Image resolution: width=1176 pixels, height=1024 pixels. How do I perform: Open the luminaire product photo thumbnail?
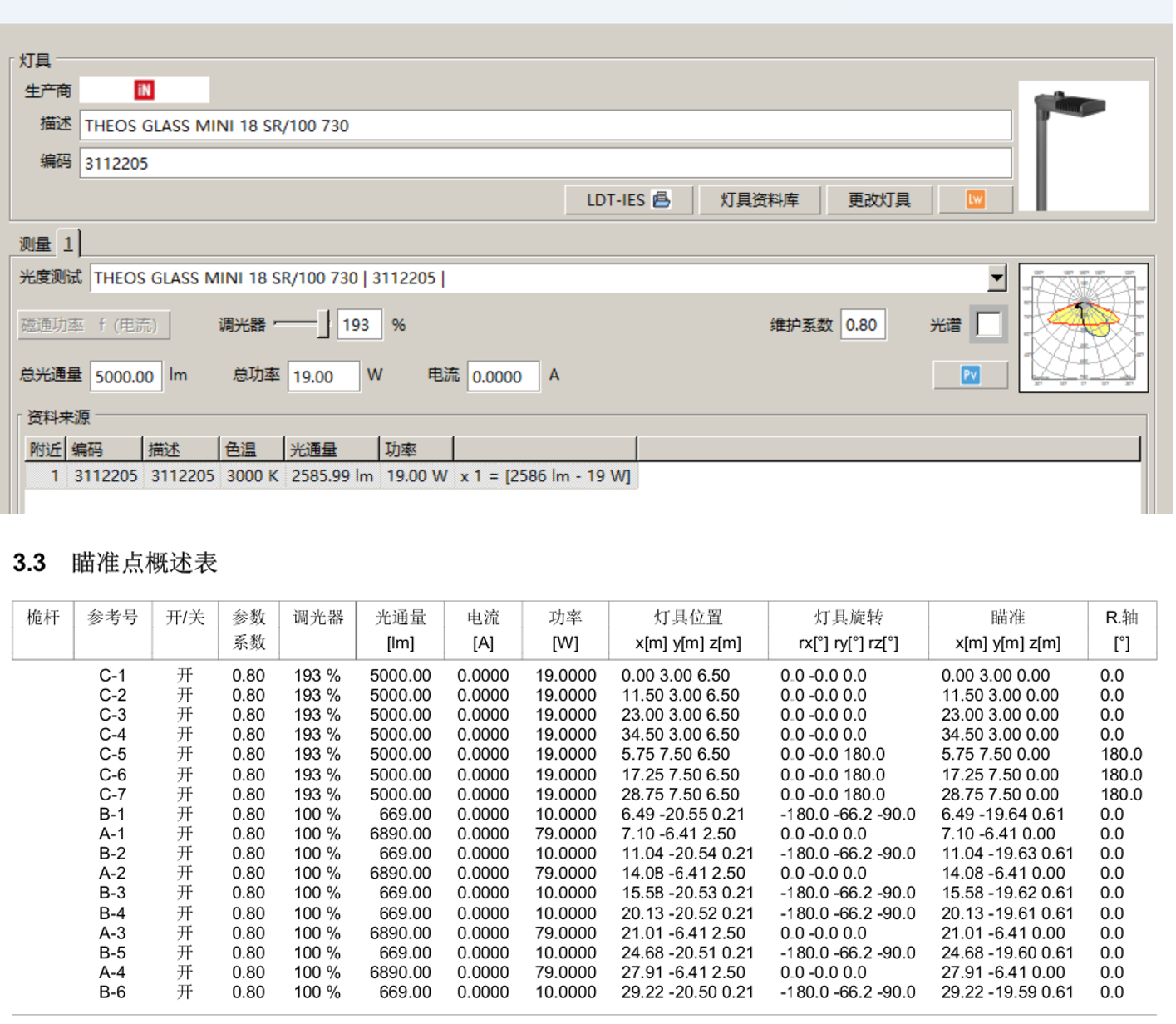click(1083, 146)
